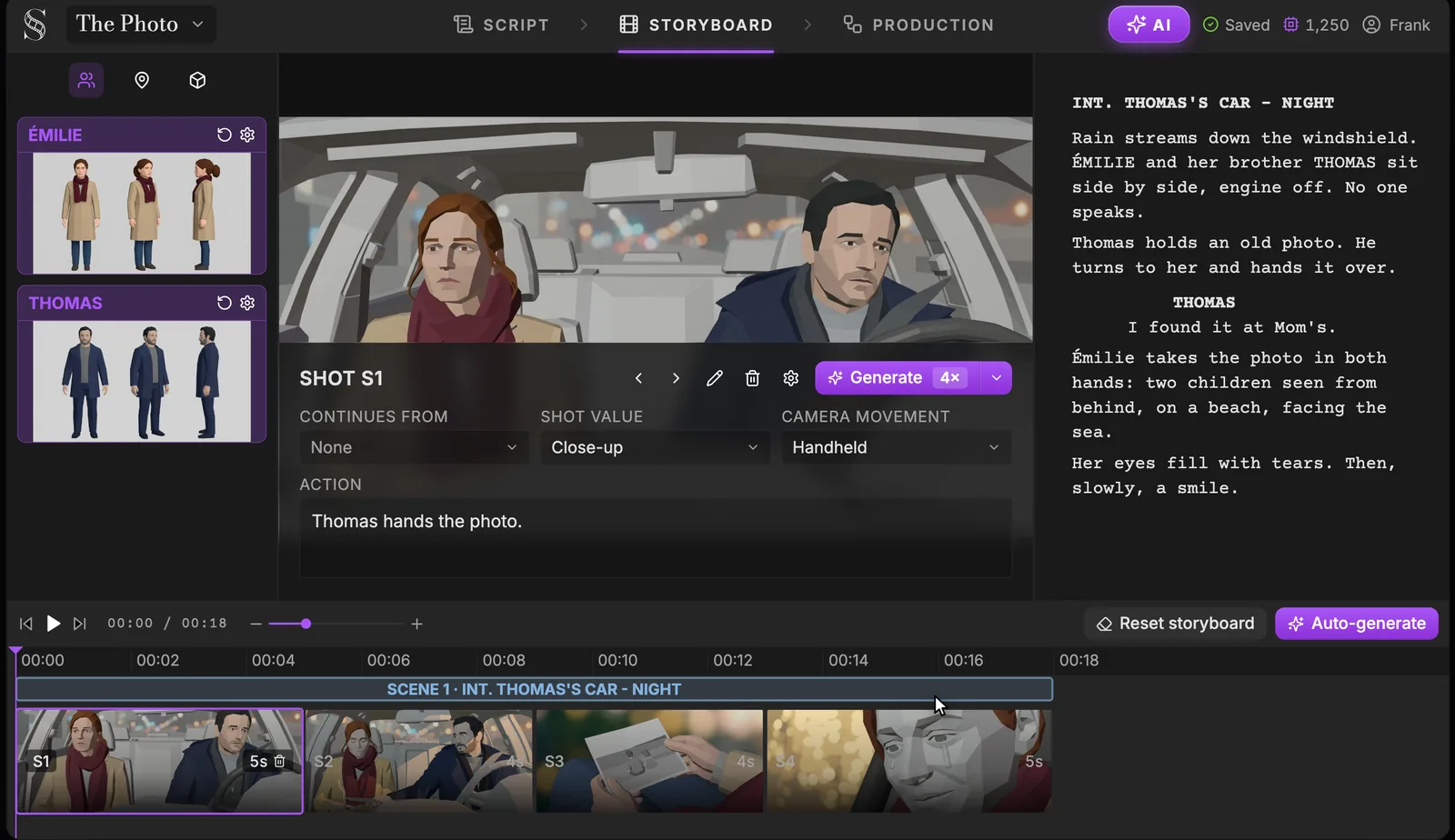Regenerate the ÉMILIE character sheet

tap(224, 135)
